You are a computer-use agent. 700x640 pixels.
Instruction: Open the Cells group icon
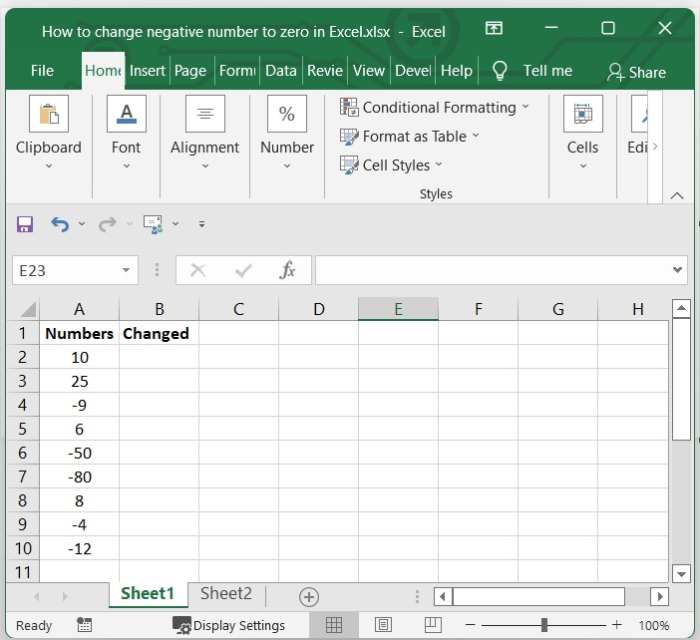click(x=582, y=114)
